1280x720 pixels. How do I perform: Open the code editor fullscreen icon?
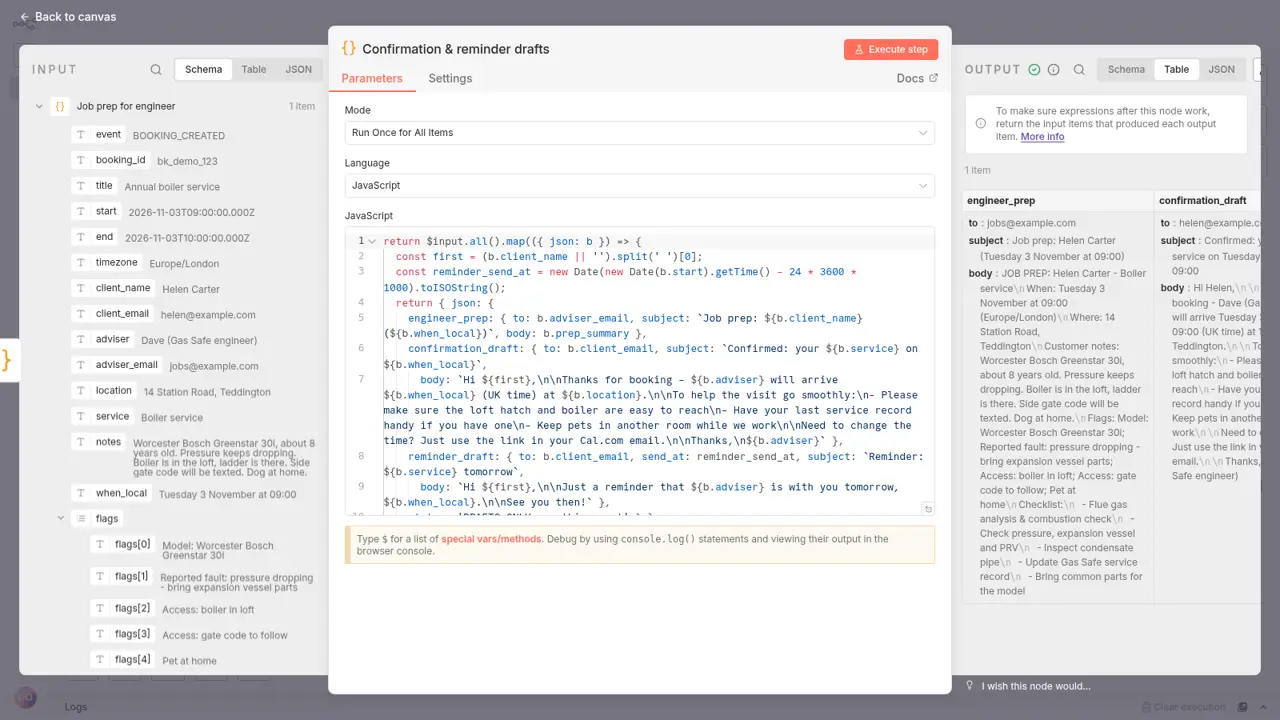[928, 509]
